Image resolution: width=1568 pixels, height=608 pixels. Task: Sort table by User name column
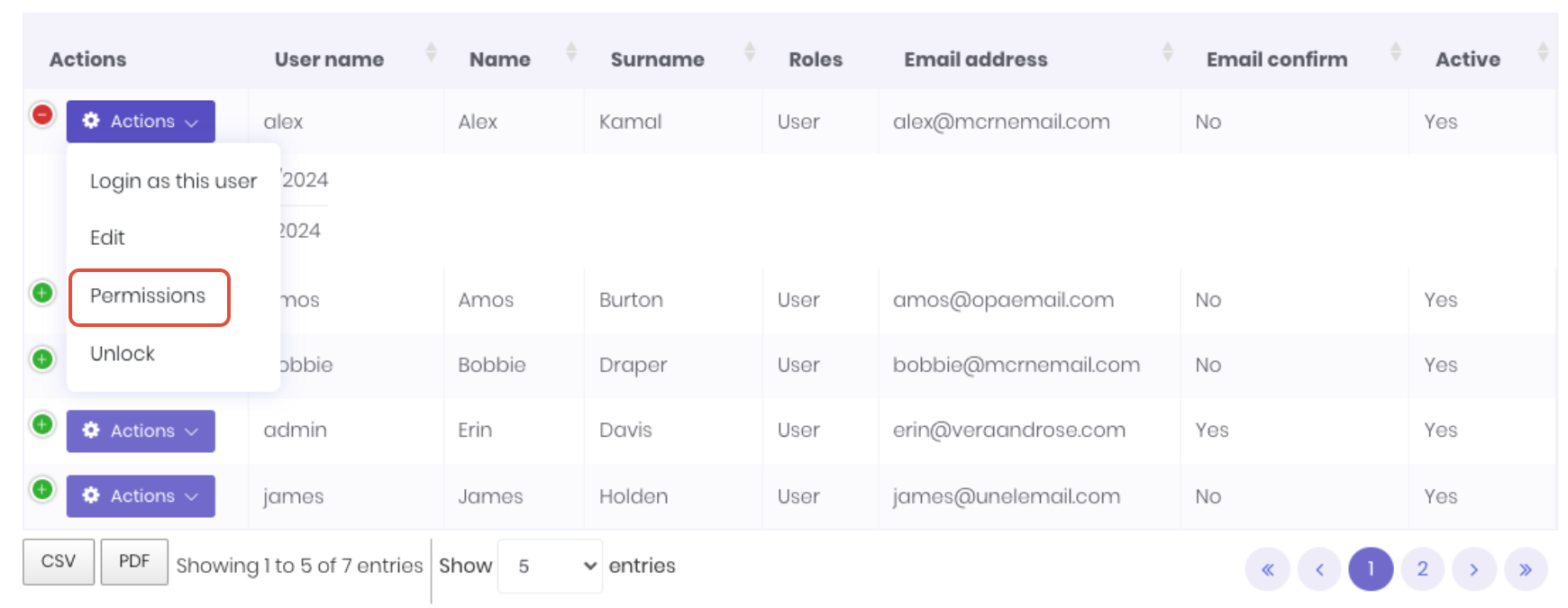click(329, 59)
